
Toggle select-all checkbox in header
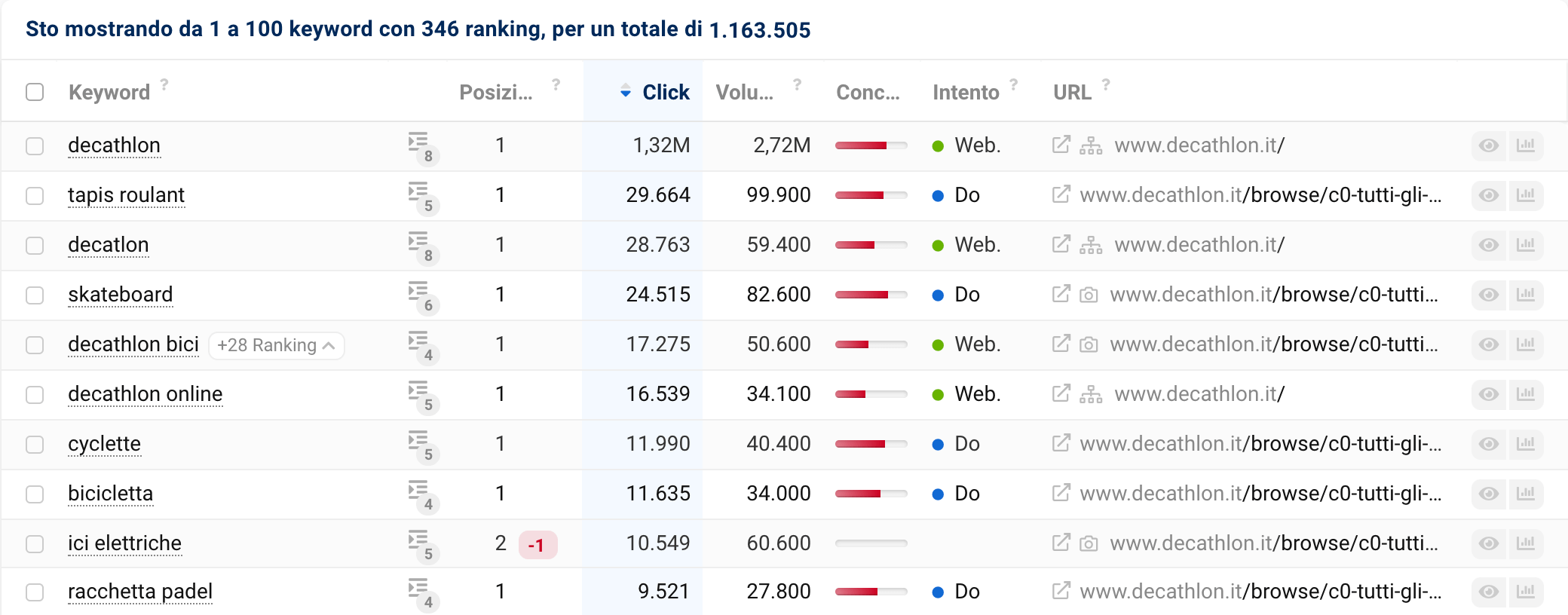tap(35, 92)
